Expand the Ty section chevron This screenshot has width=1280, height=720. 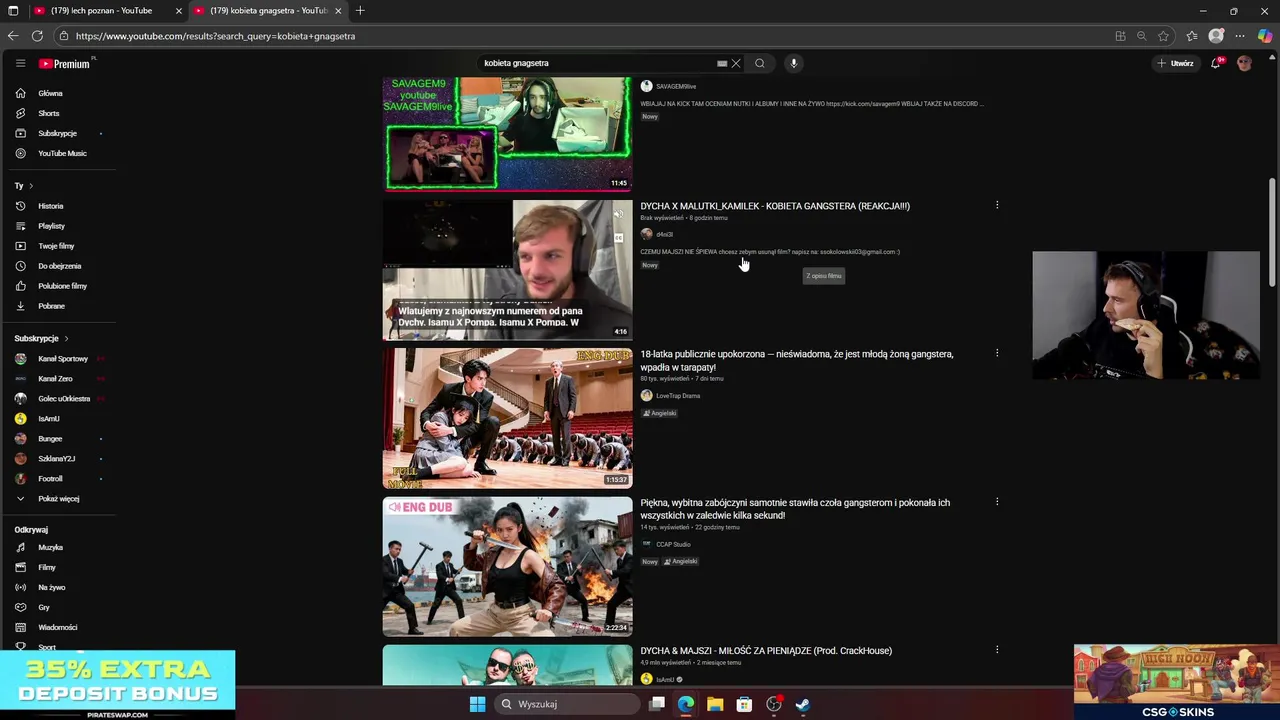coord(31,186)
